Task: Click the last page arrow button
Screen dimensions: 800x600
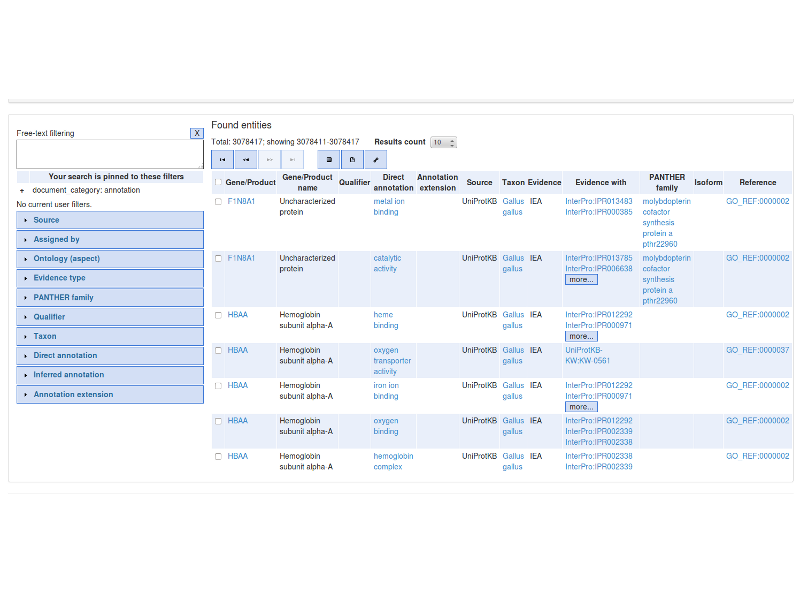Action: (292, 159)
